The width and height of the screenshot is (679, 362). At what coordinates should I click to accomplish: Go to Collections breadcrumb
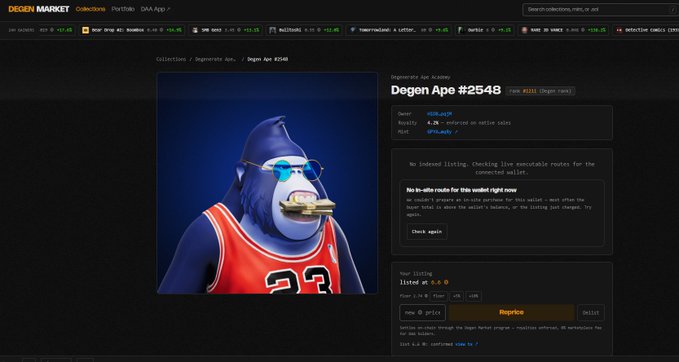click(171, 59)
